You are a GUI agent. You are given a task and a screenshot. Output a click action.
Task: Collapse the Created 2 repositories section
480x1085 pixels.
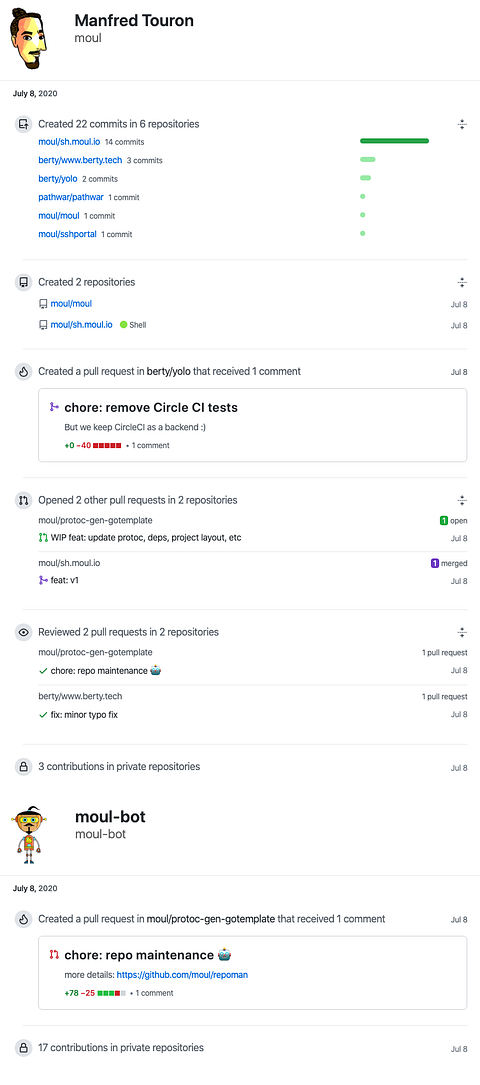pyautogui.click(x=462, y=282)
